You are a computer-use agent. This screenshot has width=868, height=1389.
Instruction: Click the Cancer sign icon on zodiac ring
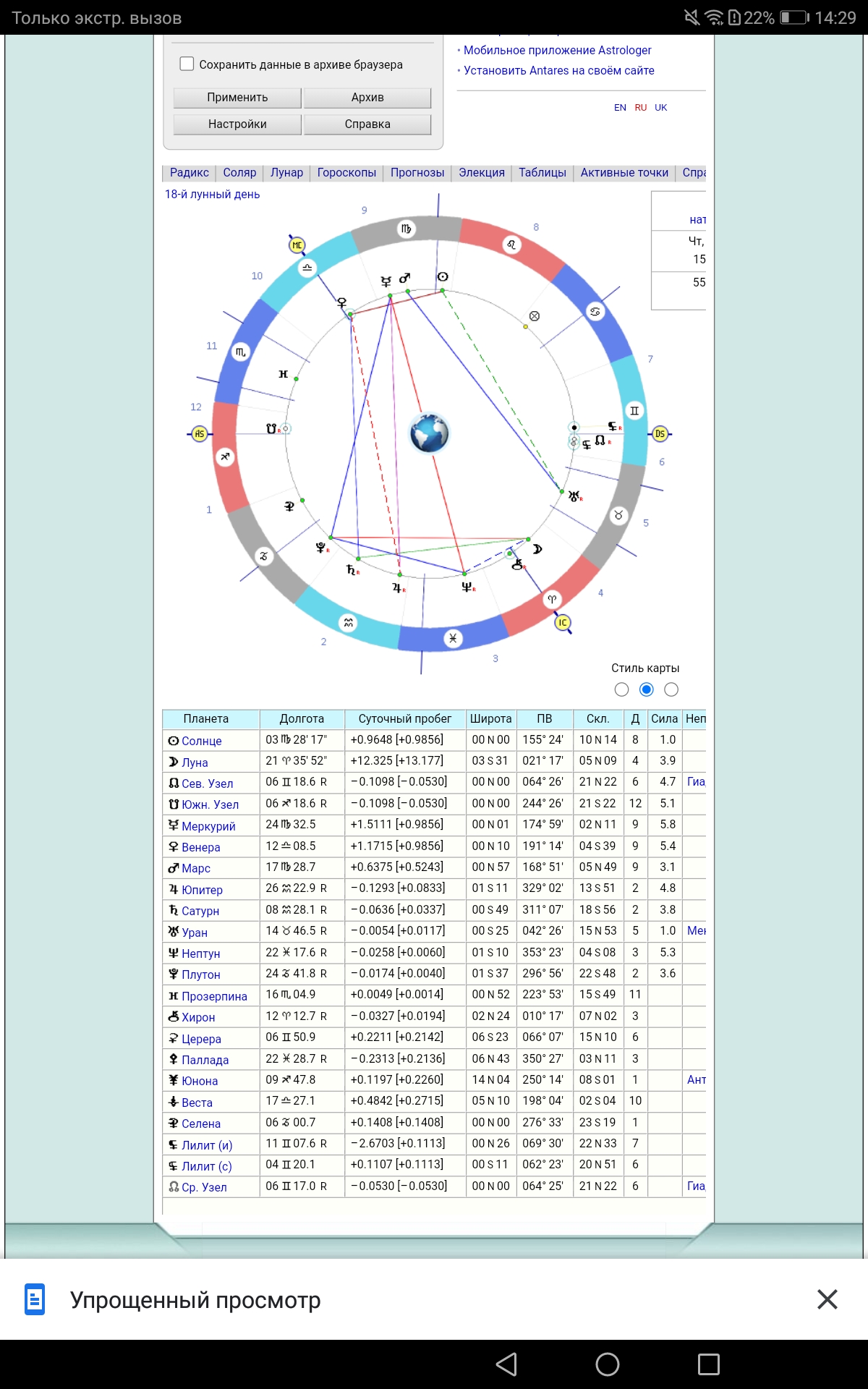coord(595,311)
